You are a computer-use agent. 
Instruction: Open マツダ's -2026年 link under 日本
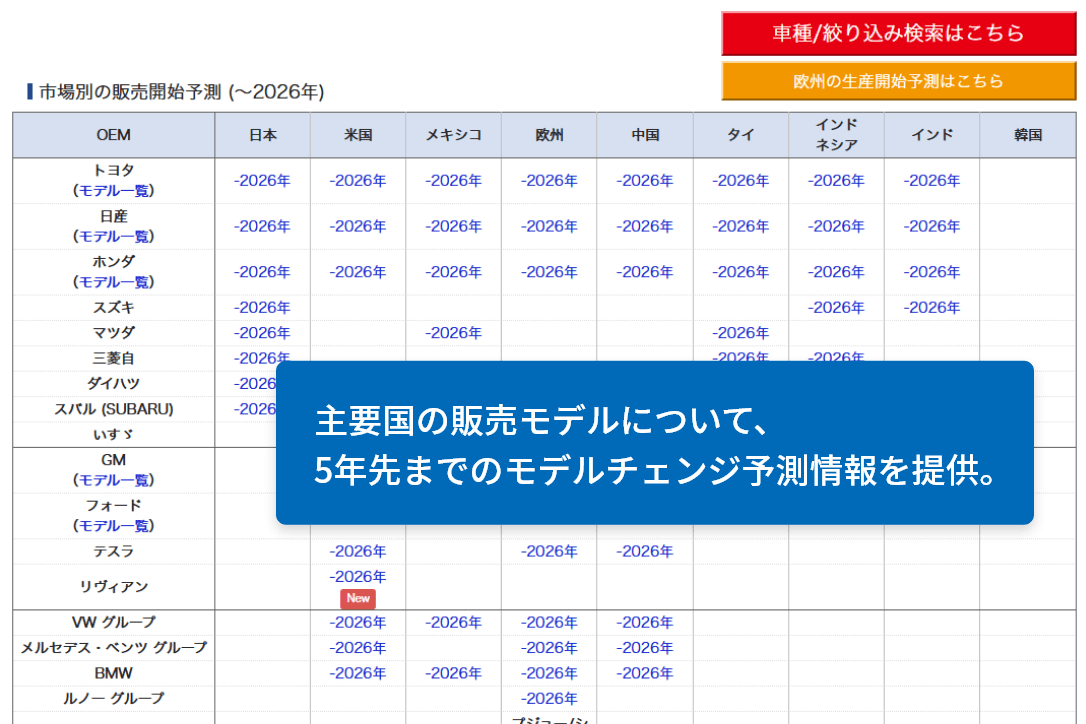262,333
